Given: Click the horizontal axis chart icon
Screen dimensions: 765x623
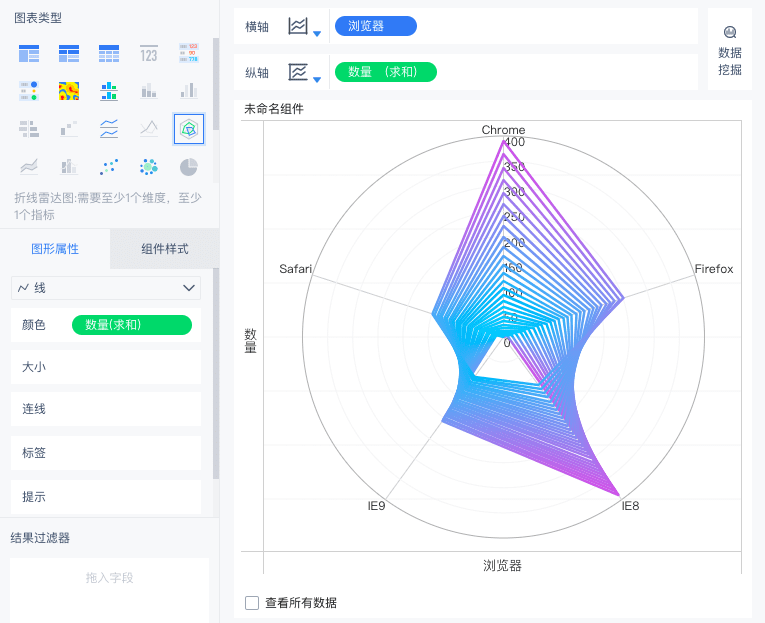Looking at the screenshot, I should [298, 26].
